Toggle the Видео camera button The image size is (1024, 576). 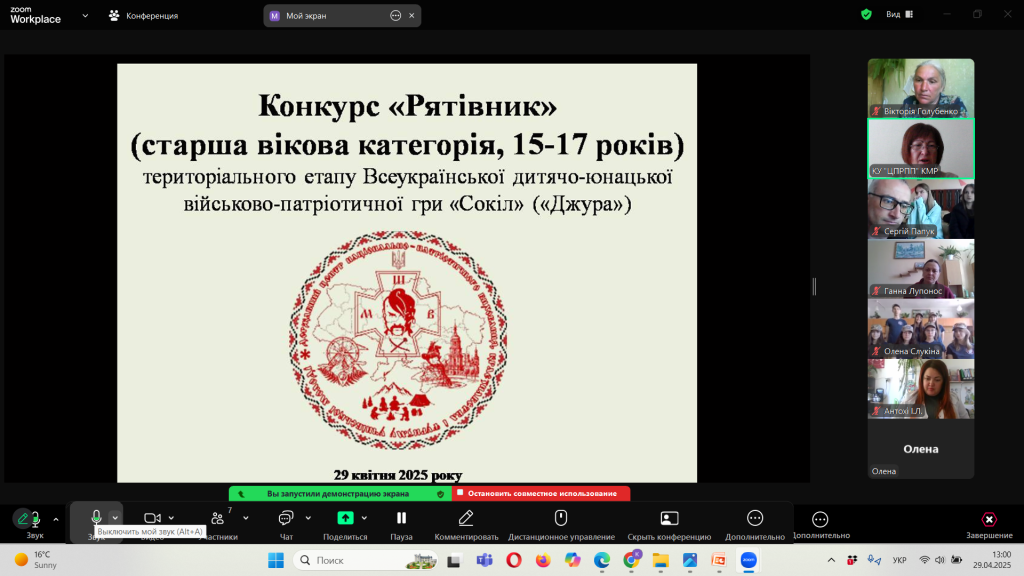coord(152,518)
